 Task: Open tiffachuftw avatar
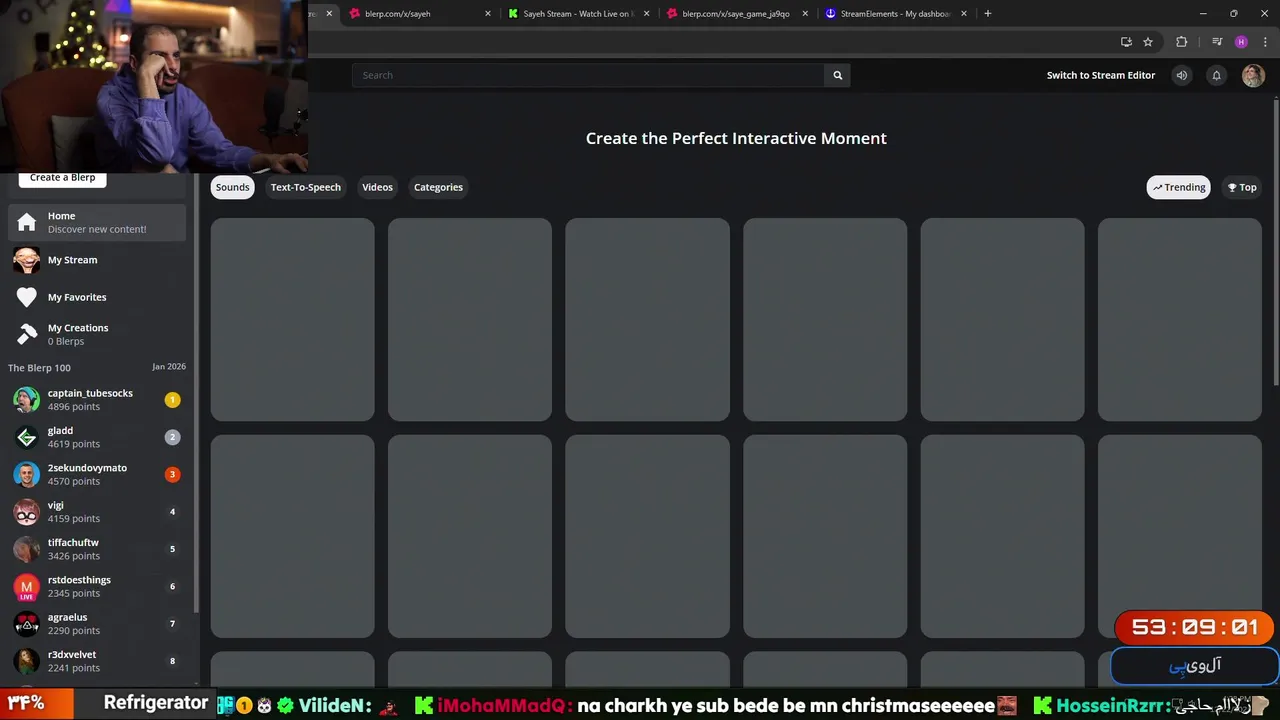27,549
